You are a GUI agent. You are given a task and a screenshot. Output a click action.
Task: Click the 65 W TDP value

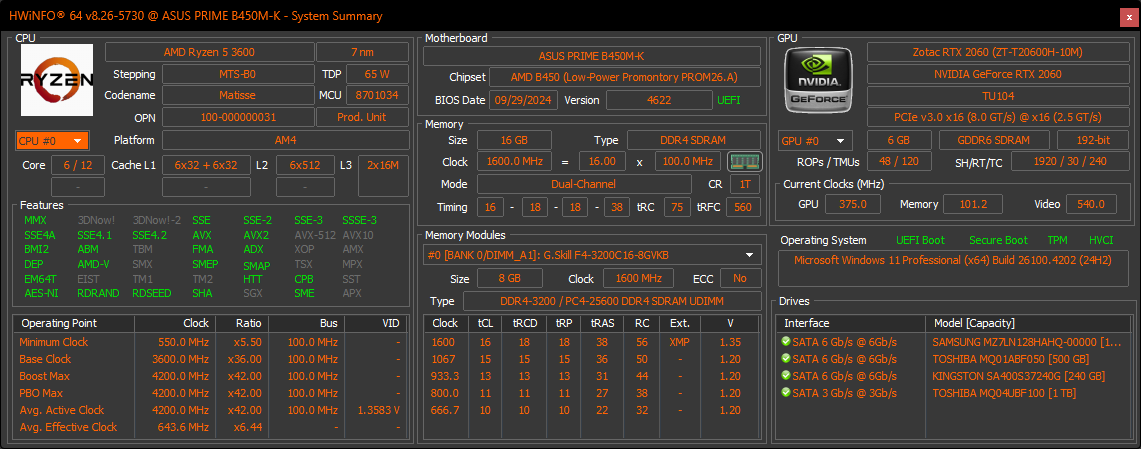click(377, 74)
